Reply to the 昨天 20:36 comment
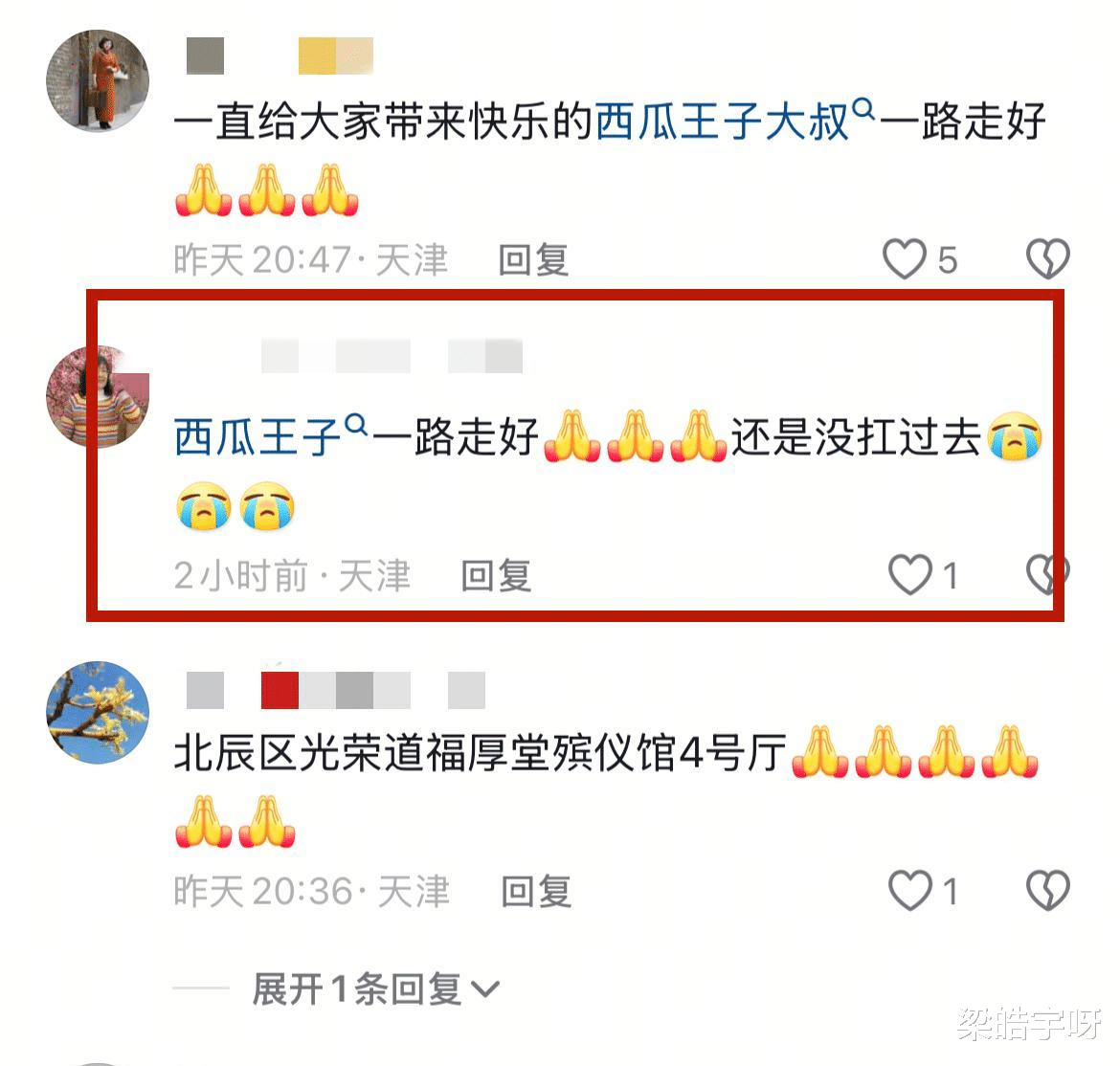The width and height of the screenshot is (1120, 1066). [x=536, y=892]
